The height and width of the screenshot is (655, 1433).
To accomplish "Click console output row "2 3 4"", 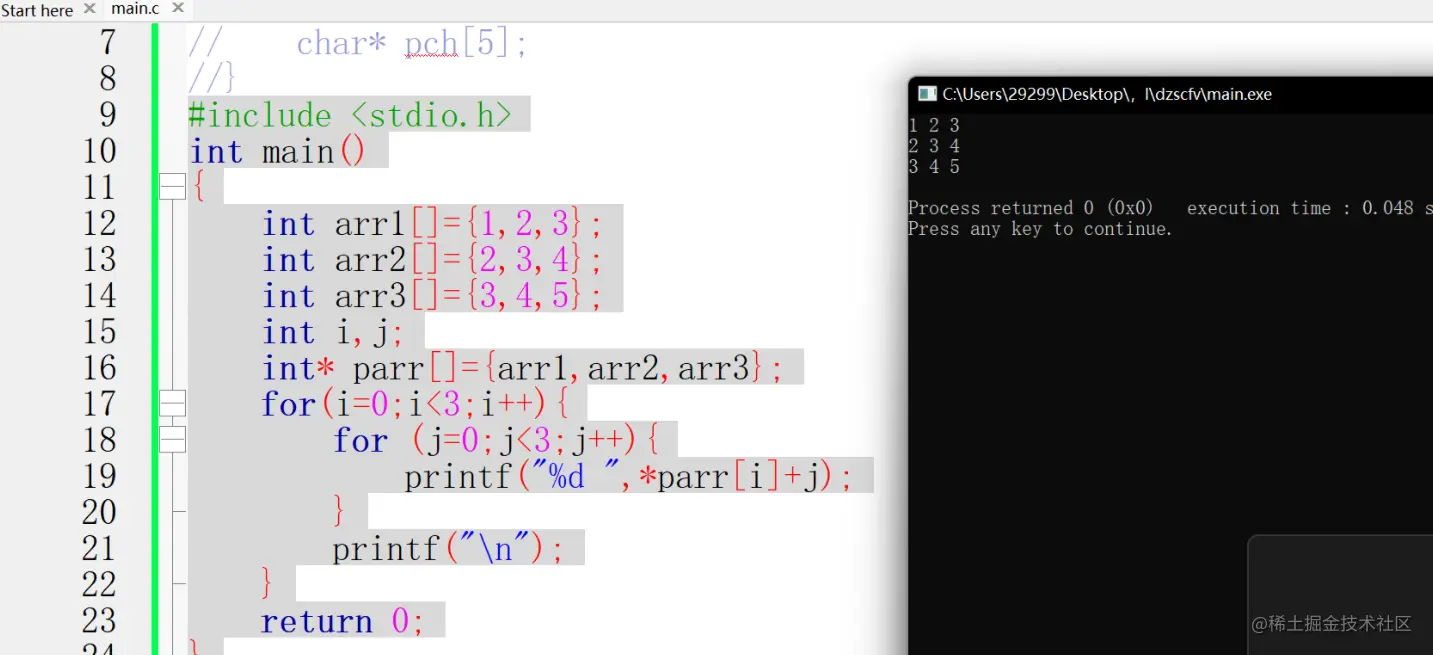I will click(934, 146).
